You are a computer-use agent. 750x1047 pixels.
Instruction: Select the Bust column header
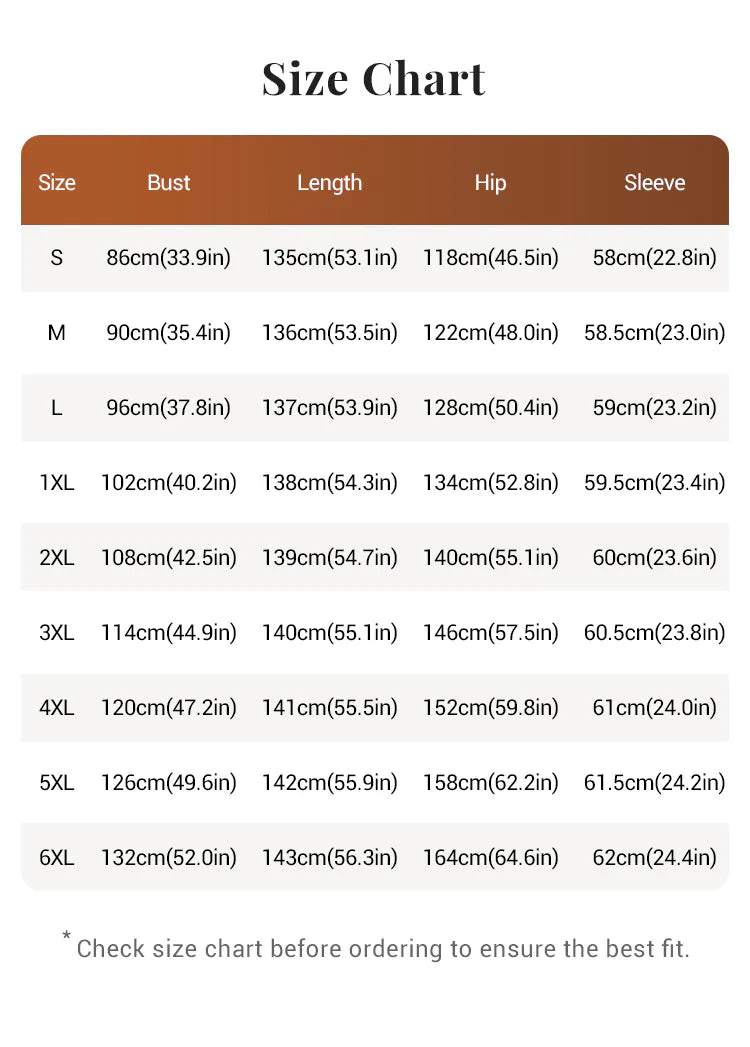tap(169, 182)
